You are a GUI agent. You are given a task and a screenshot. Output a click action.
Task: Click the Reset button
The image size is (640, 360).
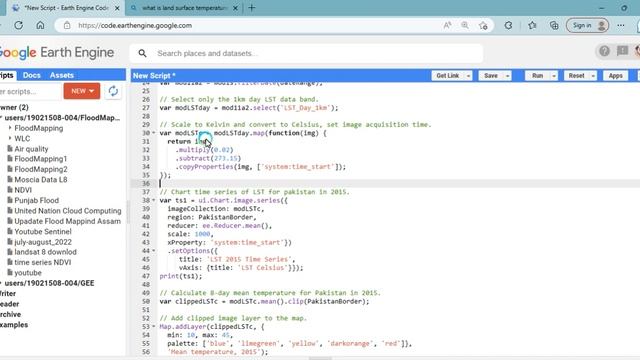(577, 76)
